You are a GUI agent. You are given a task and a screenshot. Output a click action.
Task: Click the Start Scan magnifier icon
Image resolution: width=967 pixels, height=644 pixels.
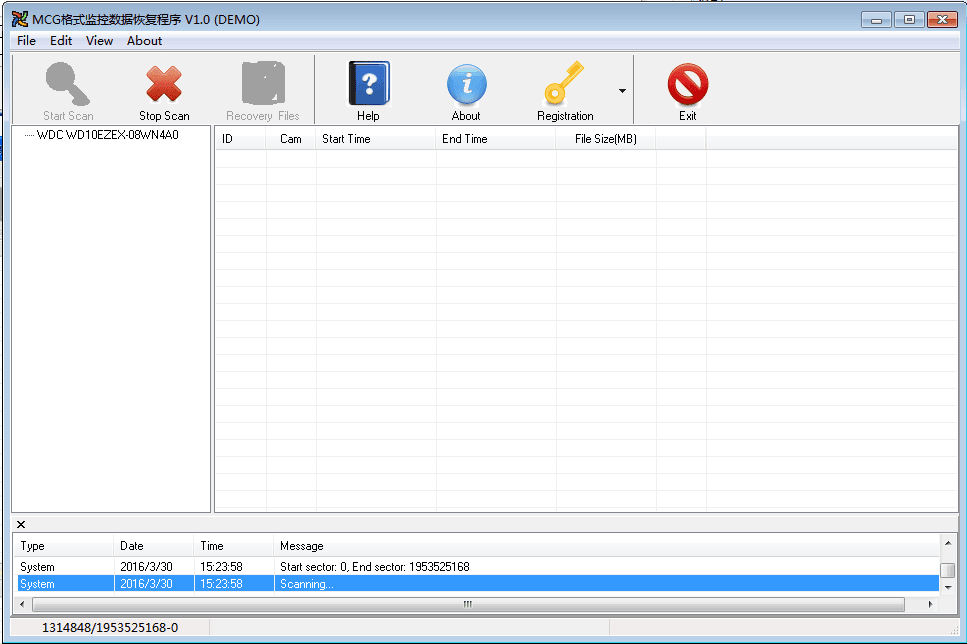68,84
